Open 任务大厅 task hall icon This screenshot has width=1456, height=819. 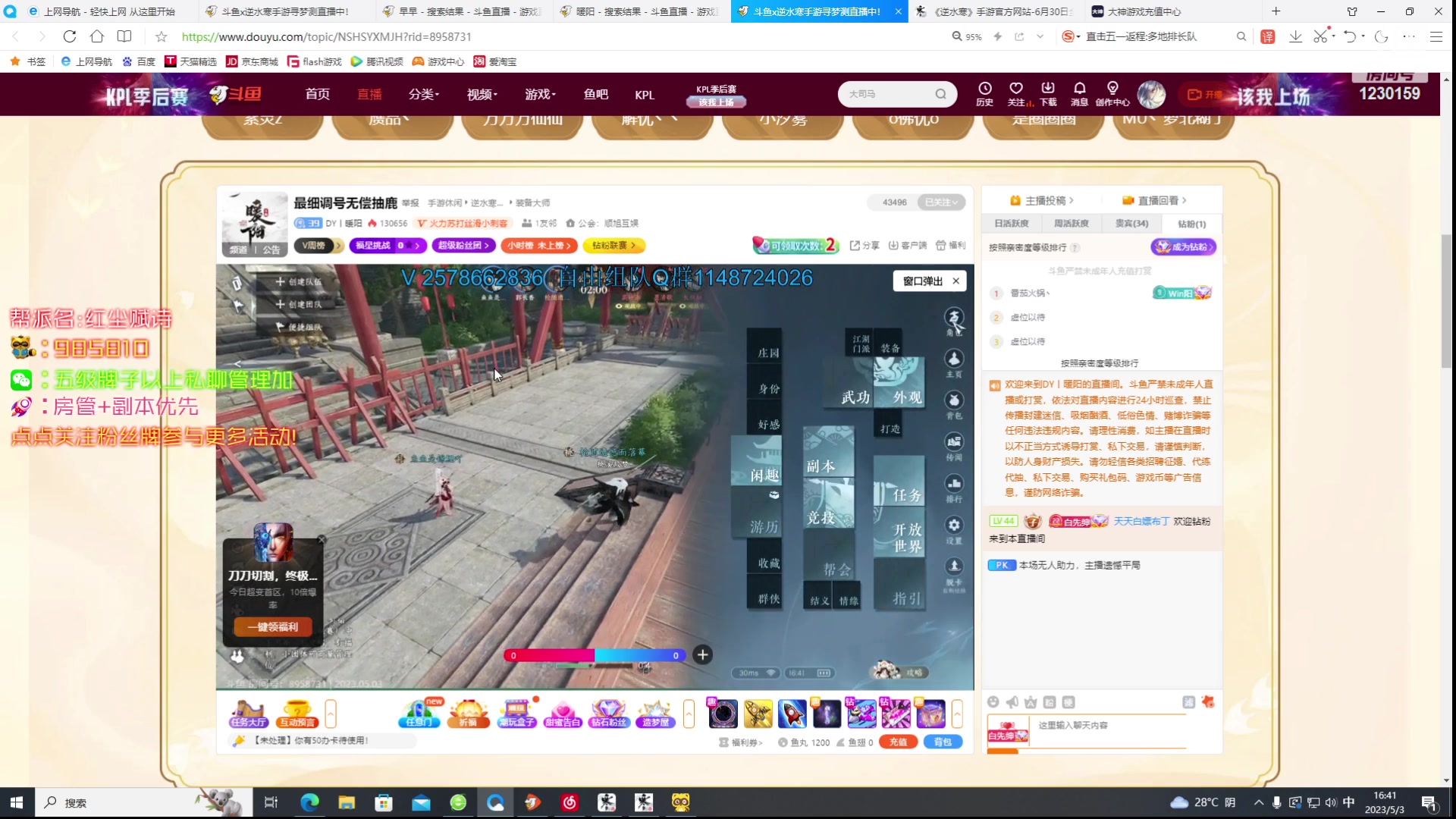click(x=249, y=713)
